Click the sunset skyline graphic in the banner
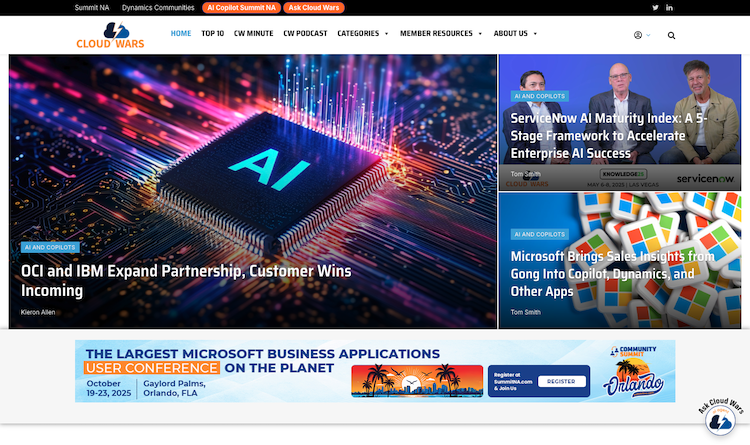The width and height of the screenshot is (750, 445). [417, 381]
